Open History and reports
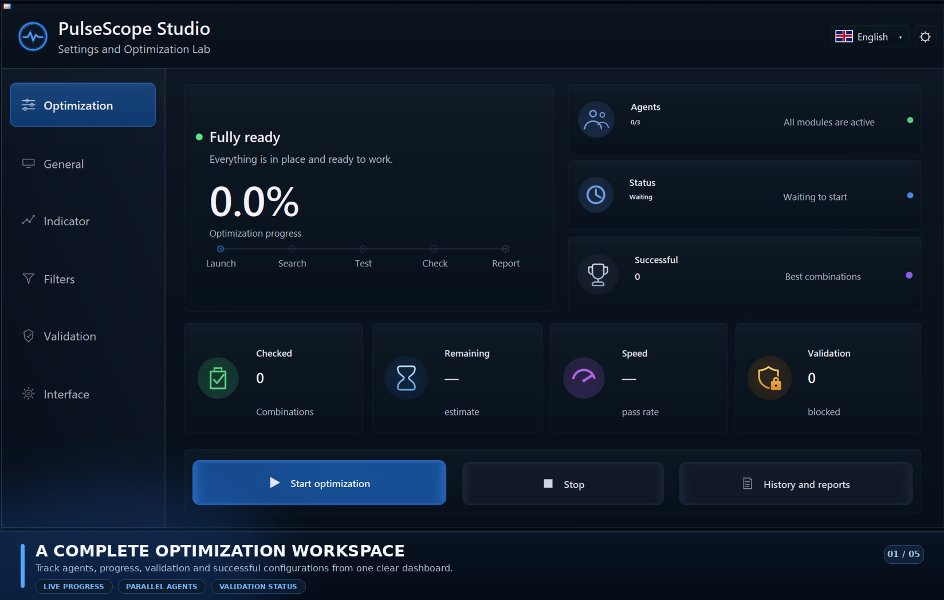 [x=796, y=484]
